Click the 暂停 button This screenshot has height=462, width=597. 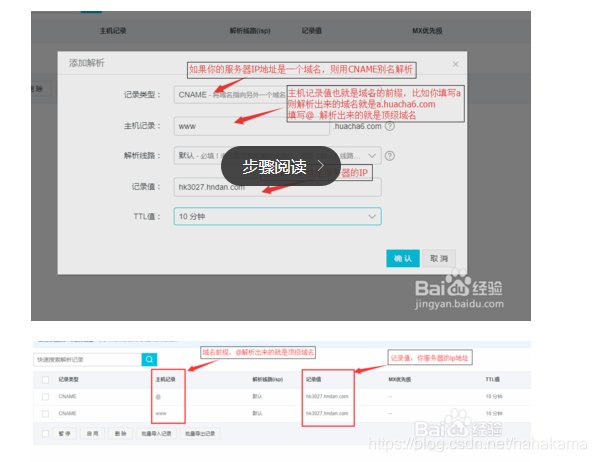click(x=64, y=433)
